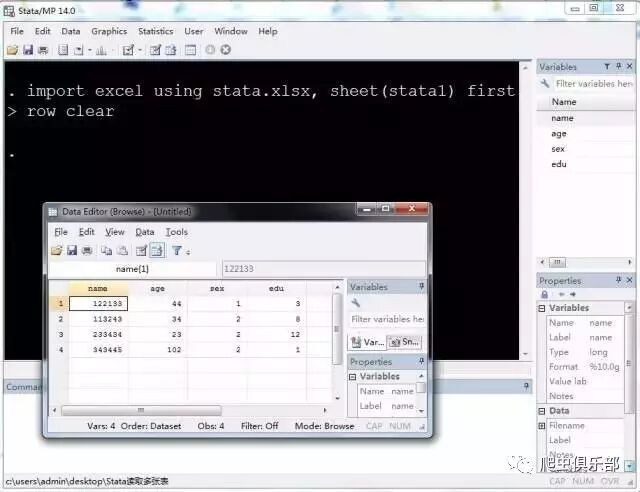This screenshot has width=640, height=492.
Task: Toggle pin on Data Editor Properties panel
Action: (422, 361)
